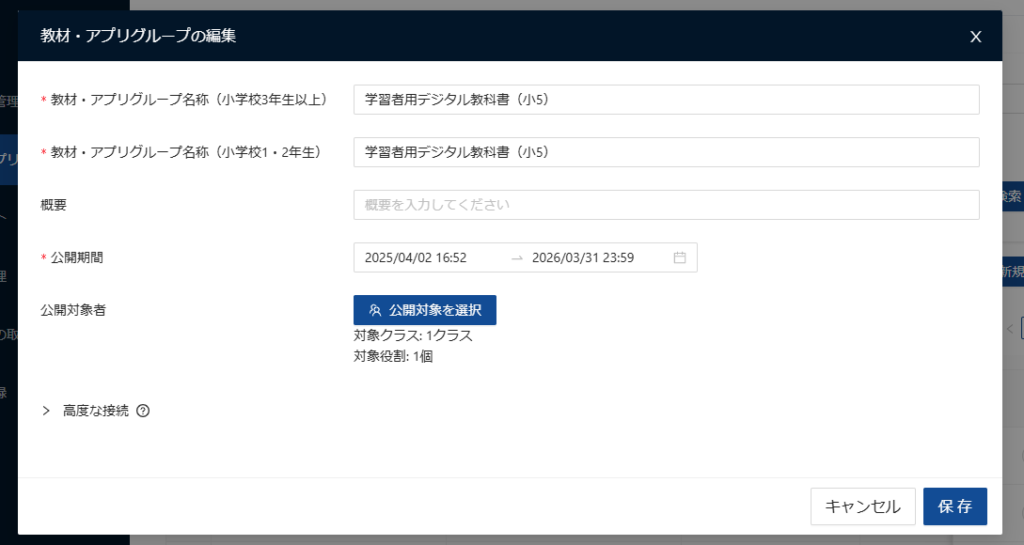Click the label 教材・アプリグループ名称（小学校3年生以上）
The height and width of the screenshot is (545, 1024).
[x=189, y=100]
